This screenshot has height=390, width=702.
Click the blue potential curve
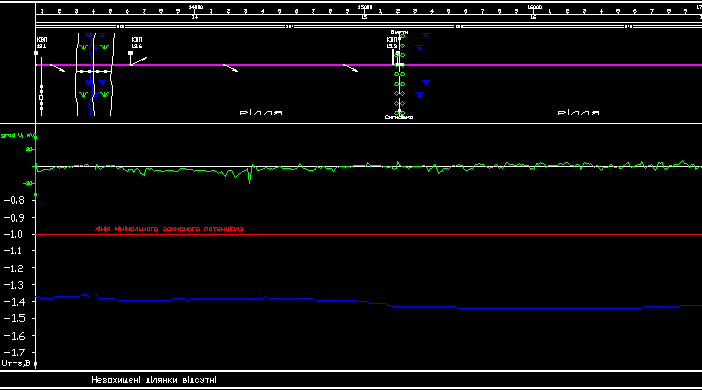pos(368,303)
